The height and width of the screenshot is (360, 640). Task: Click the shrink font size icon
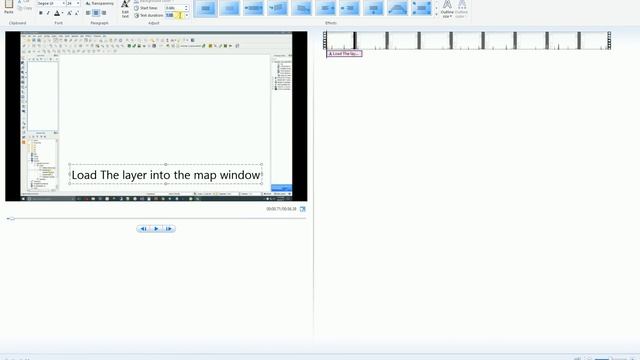(76, 13)
